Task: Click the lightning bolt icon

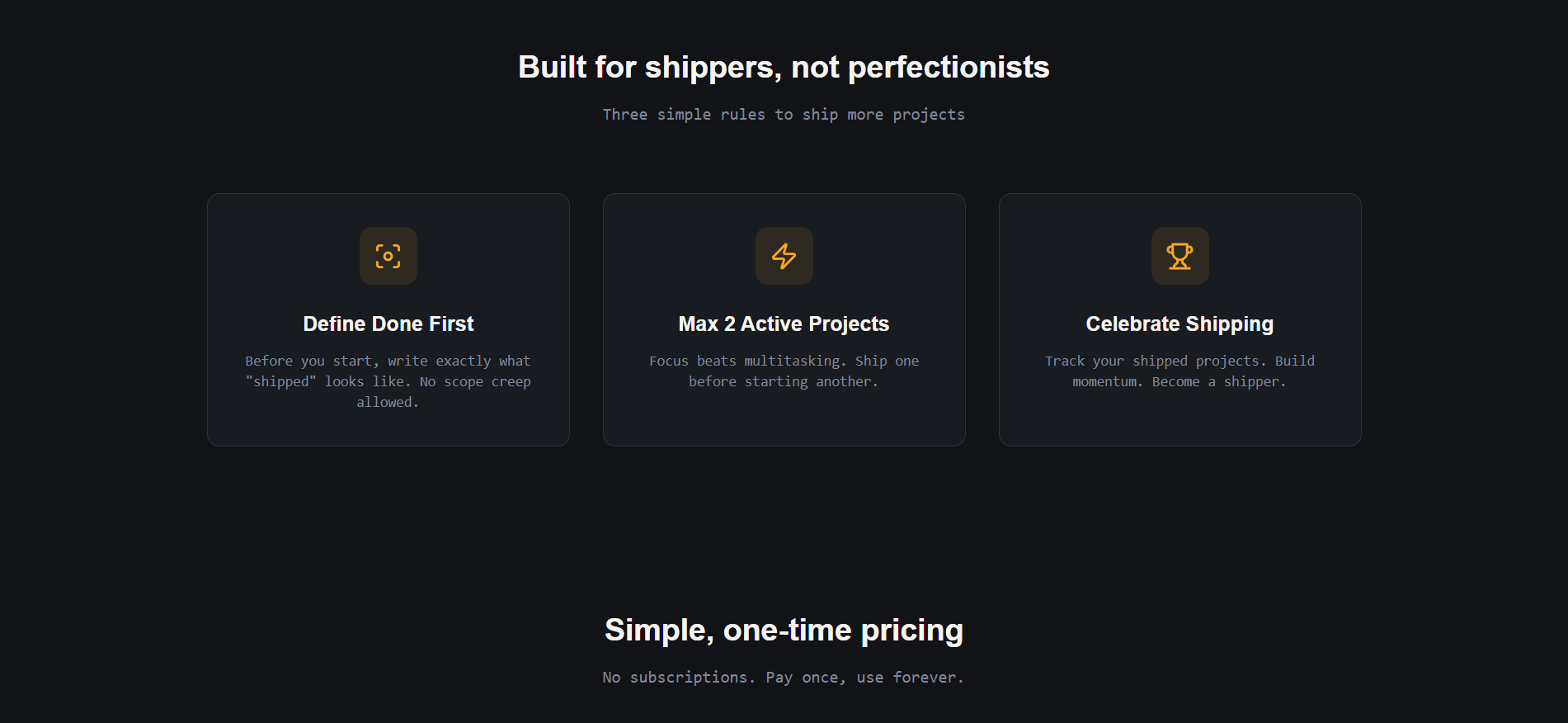Action: click(784, 256)
